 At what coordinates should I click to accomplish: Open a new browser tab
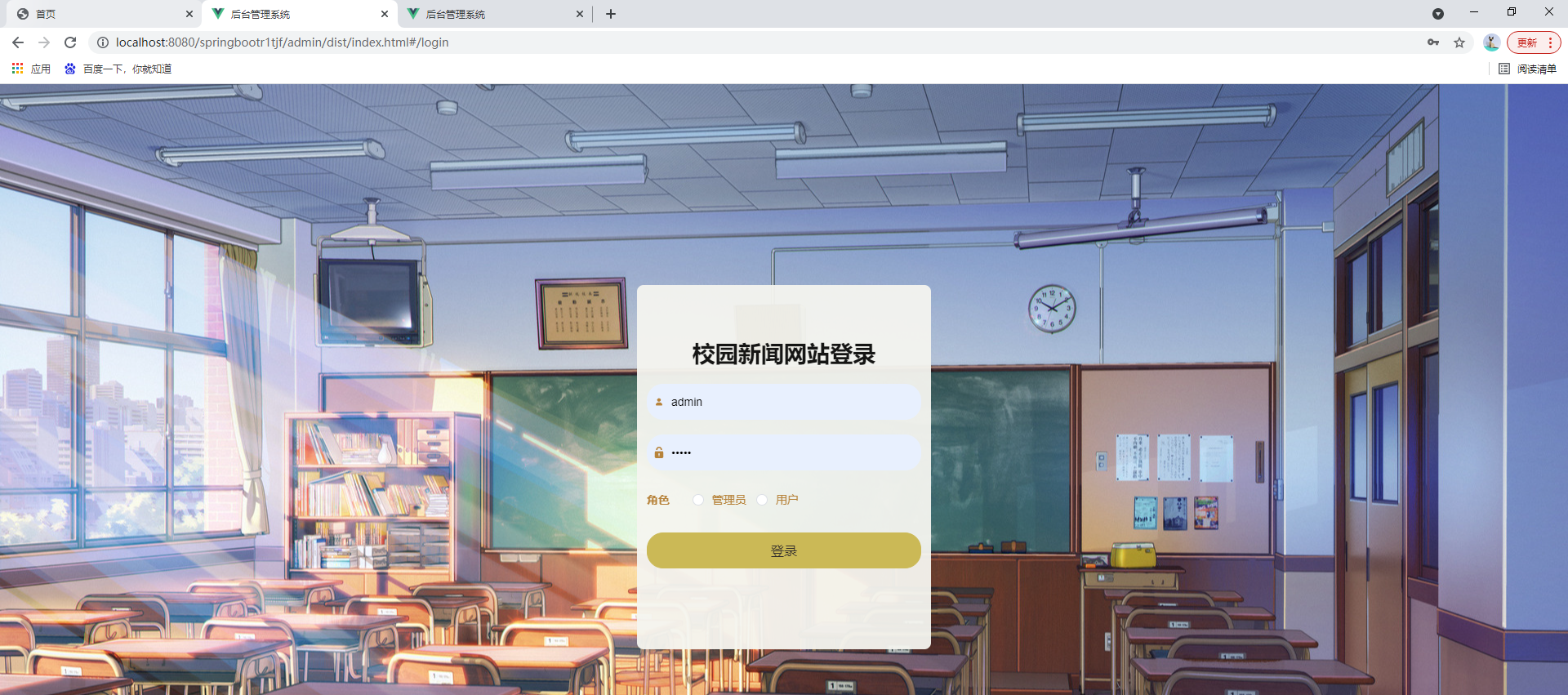(x=611, y=14)
